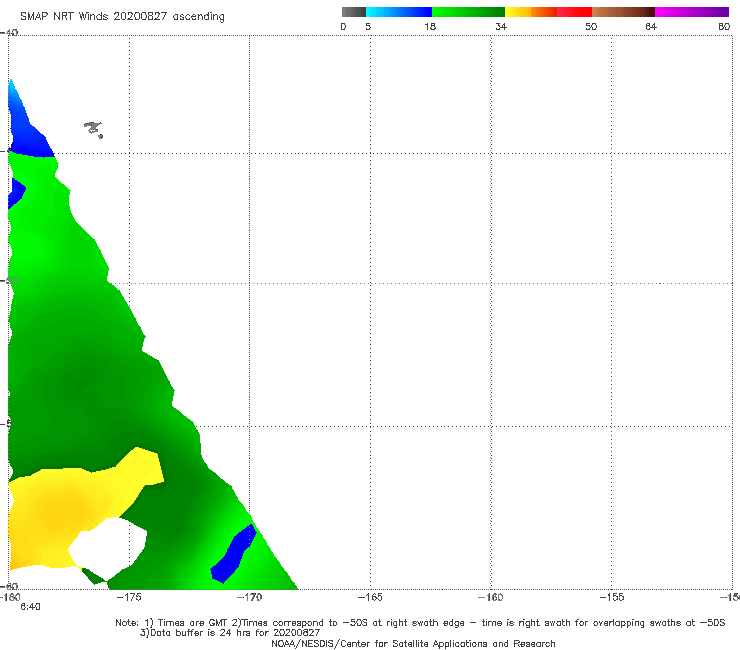Viewport: 740px width, 650px height.
Task: Click the NOAA/NESDIS credit line
Action: pos(413,643)
